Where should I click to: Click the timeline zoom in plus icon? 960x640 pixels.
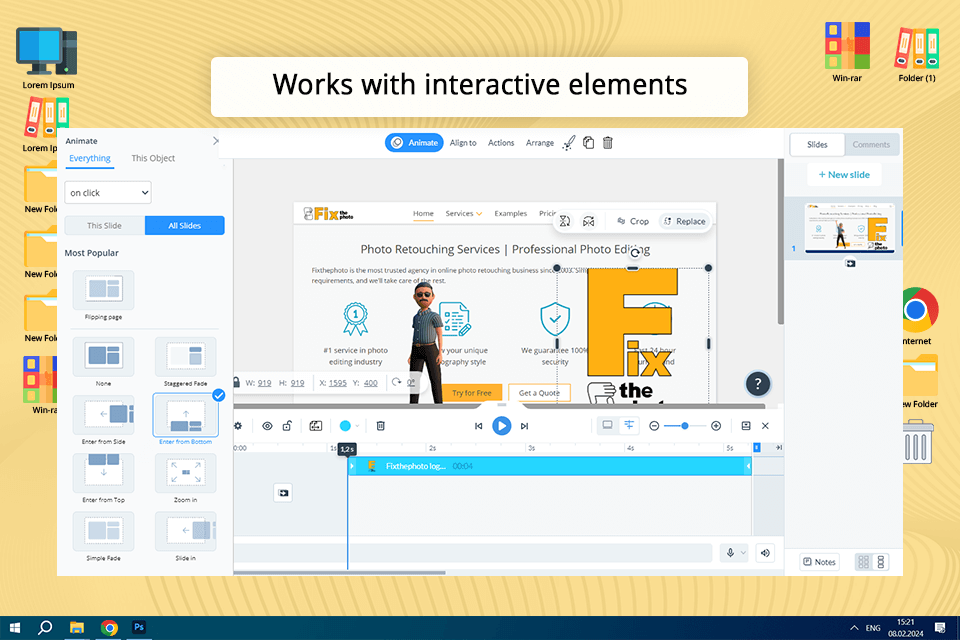point(716,426)
